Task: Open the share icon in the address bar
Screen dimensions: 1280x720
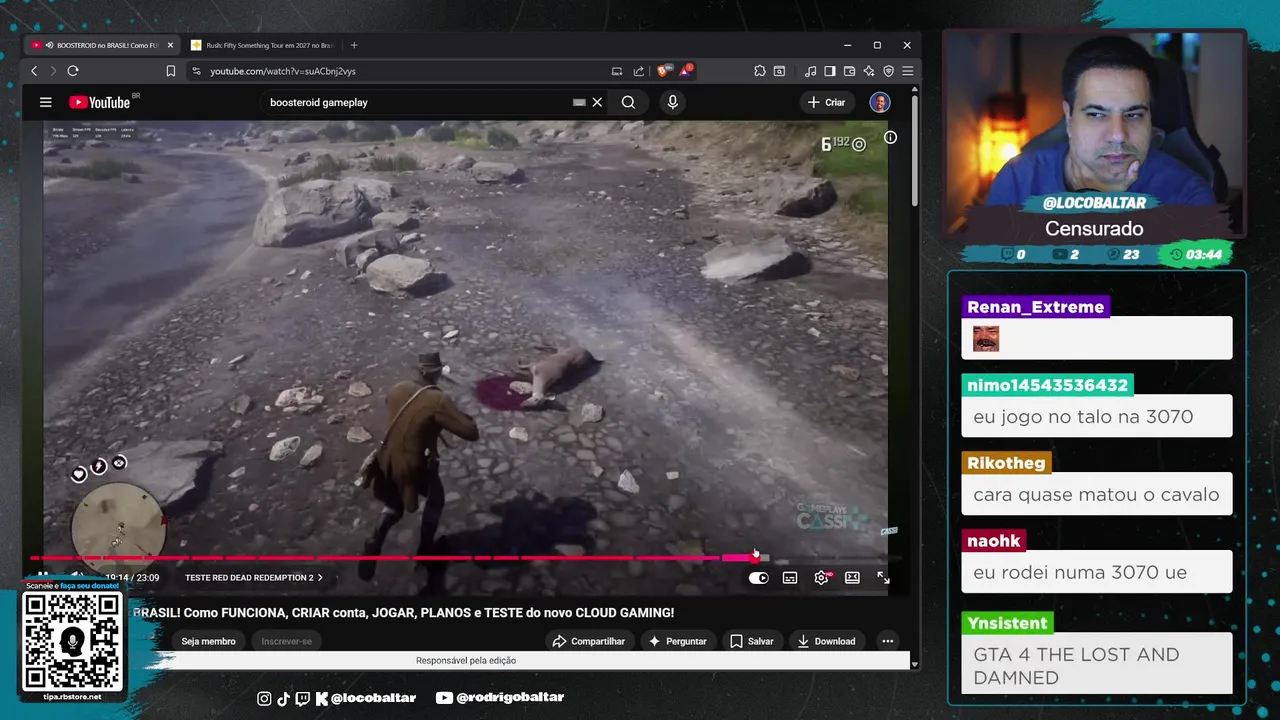Action: pos(639,71)
